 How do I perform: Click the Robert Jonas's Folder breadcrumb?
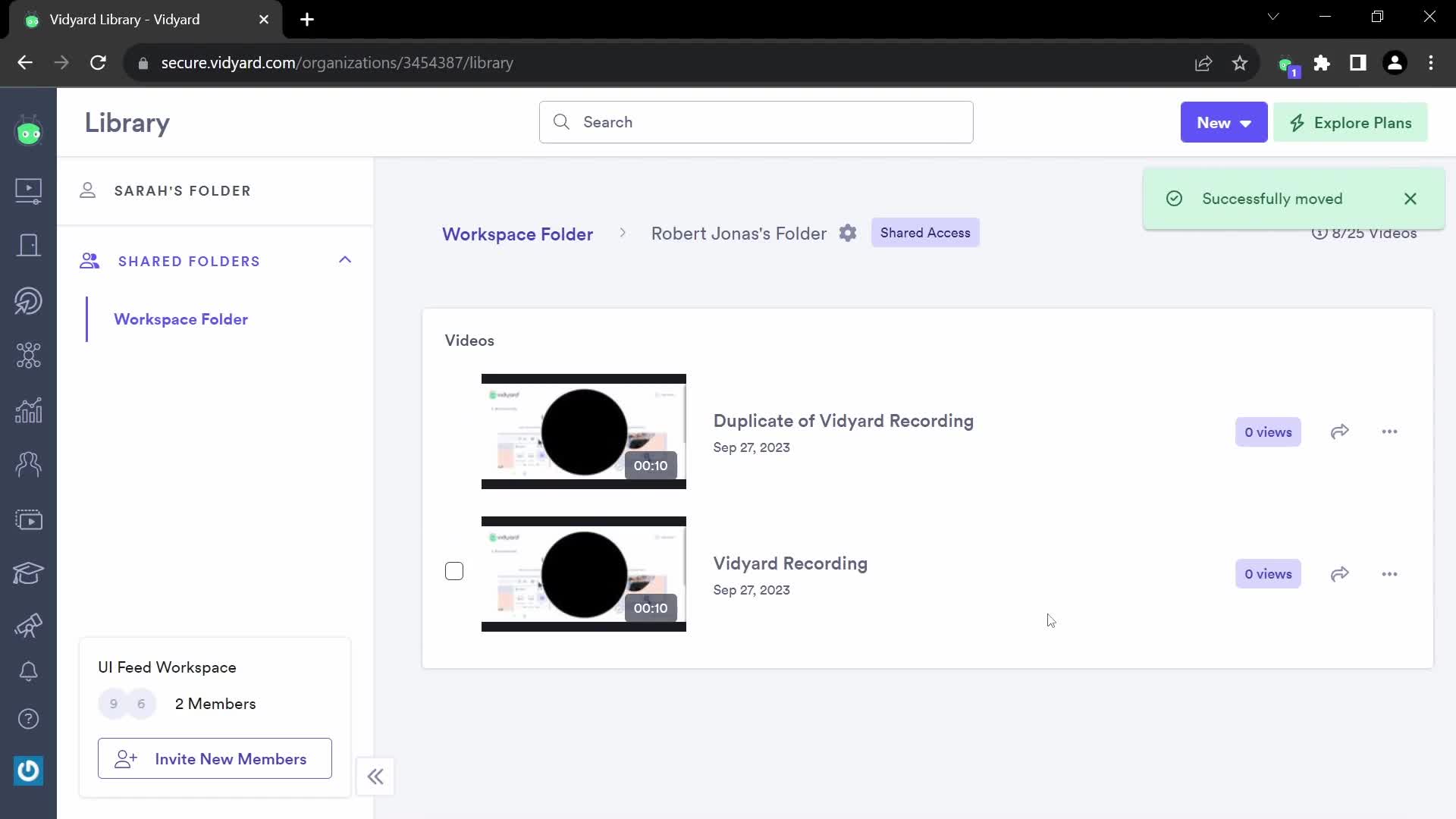pos(739,234)
